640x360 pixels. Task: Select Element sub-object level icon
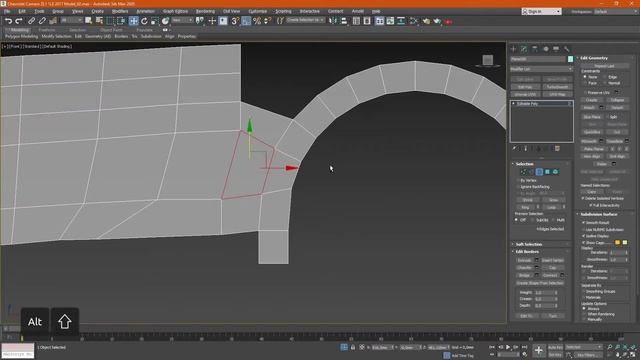[556, 172]
